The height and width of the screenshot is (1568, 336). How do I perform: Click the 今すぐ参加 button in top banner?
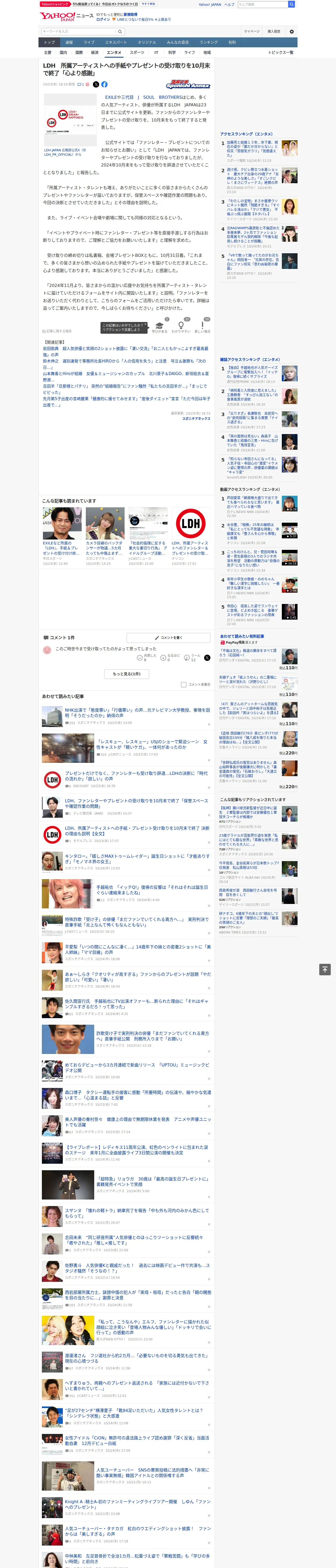(x=148, y=4)
